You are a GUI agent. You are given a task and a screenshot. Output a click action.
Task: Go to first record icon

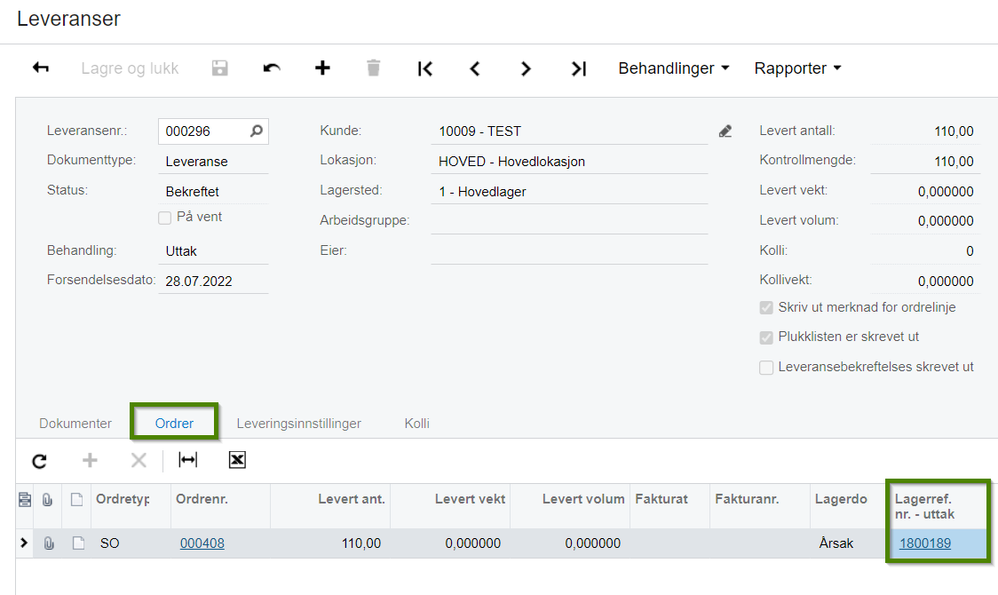pyautogui.click(x=425, y=68)
